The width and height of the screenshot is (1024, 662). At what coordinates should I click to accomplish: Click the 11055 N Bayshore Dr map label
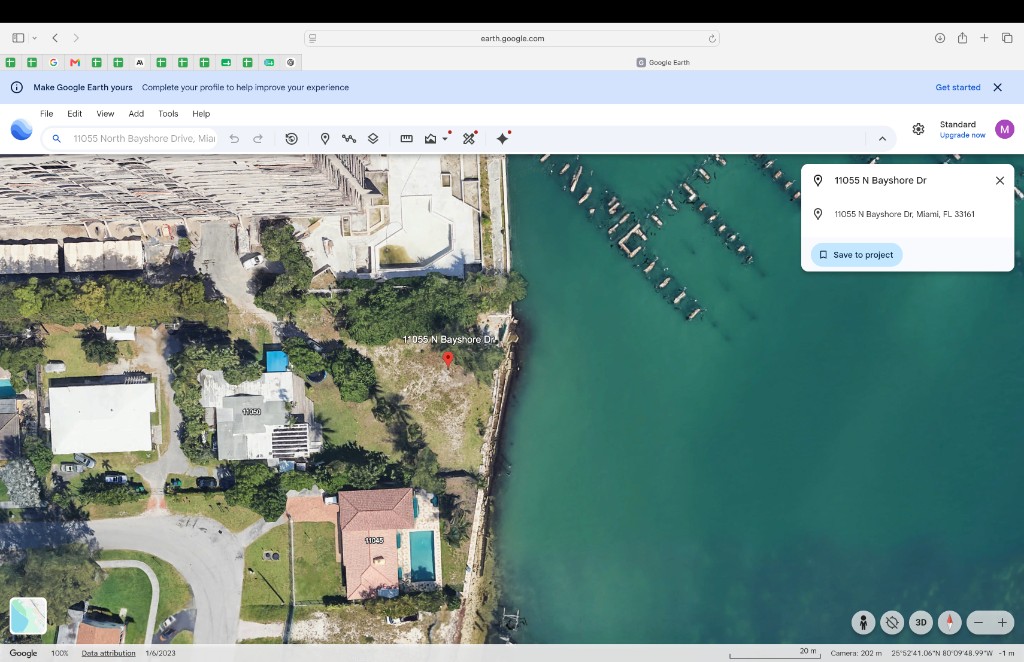(449, 339)
